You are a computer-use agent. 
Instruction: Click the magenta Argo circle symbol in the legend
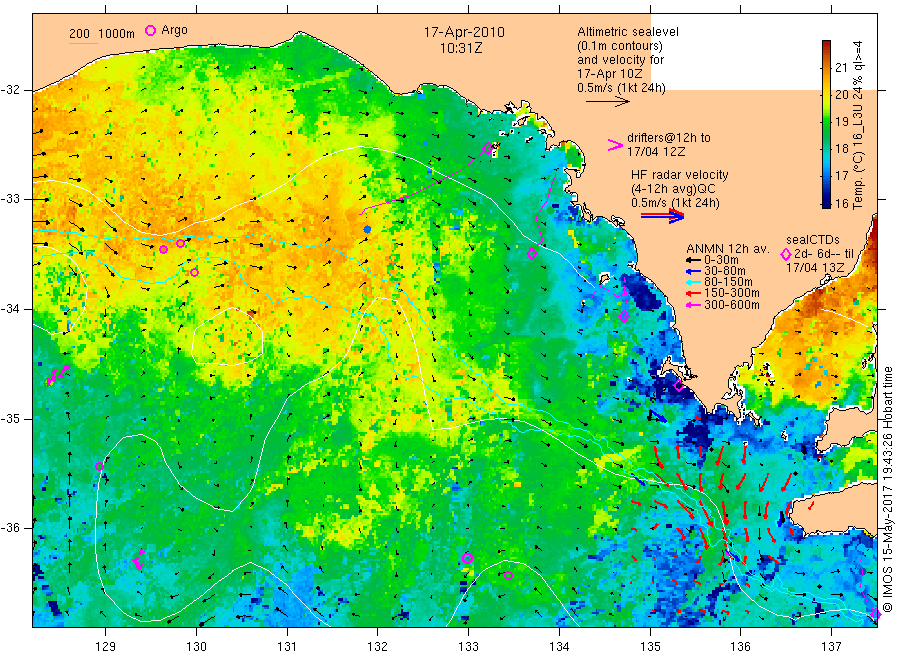(150, 30)
